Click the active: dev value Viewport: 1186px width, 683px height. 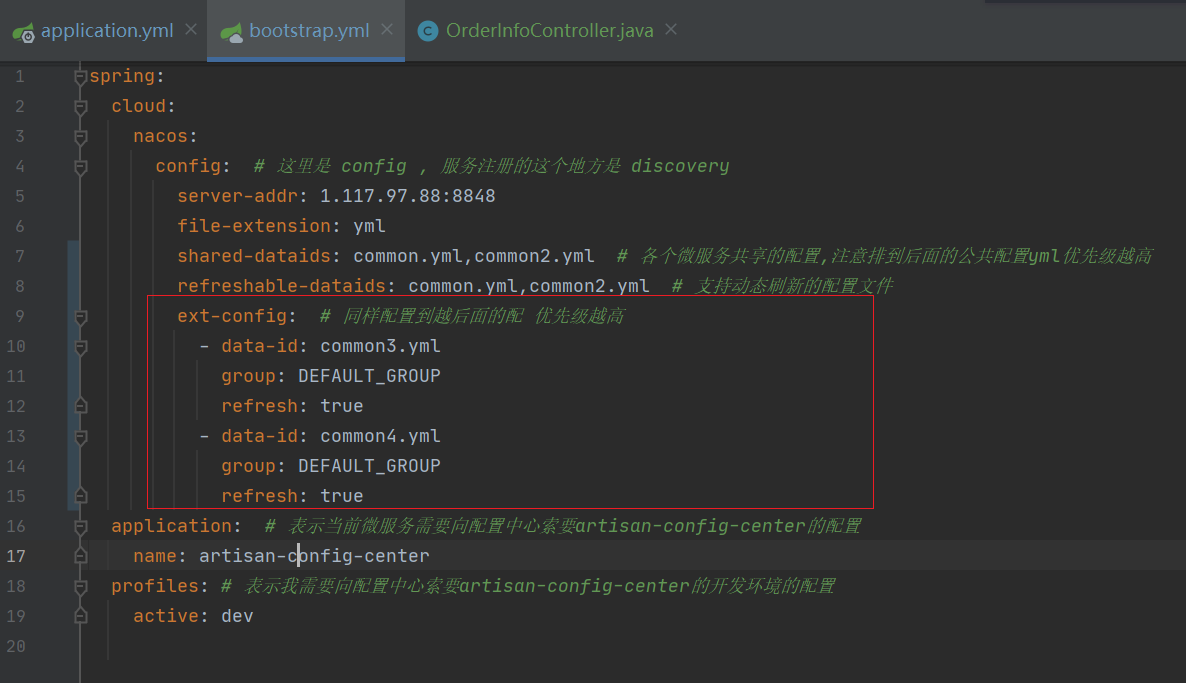click(x=237, y=616)
